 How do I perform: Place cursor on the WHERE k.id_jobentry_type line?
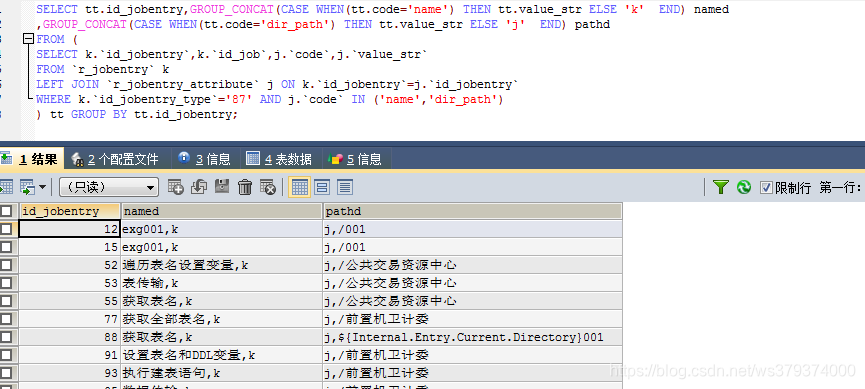[270, 99]
